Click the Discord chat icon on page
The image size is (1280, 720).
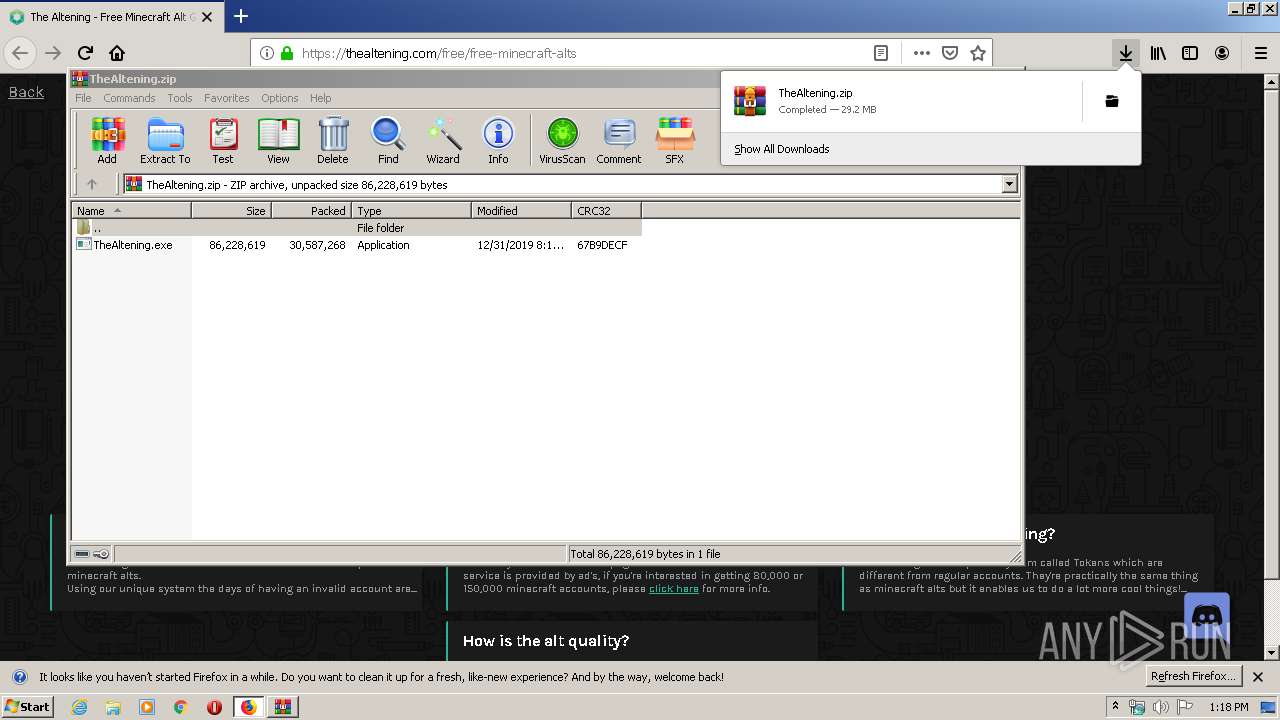(x=1206, y=616)
